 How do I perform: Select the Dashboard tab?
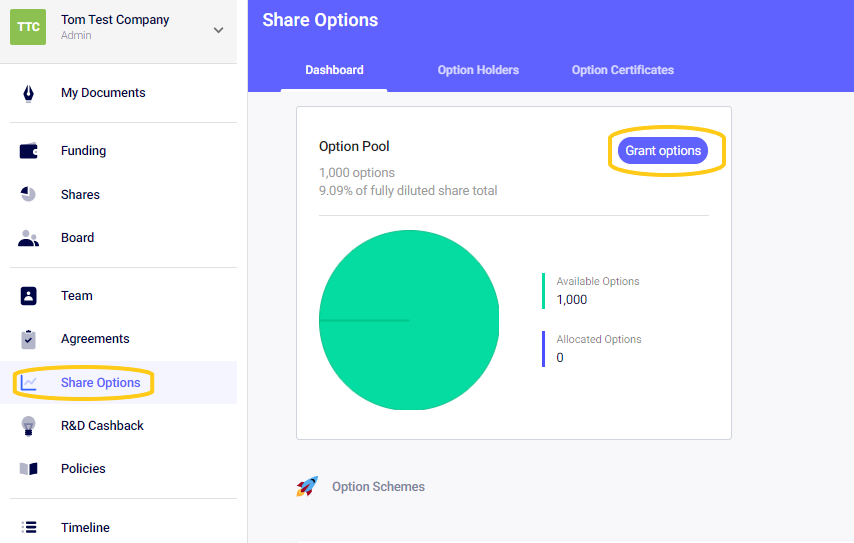(x=334, y=70)
